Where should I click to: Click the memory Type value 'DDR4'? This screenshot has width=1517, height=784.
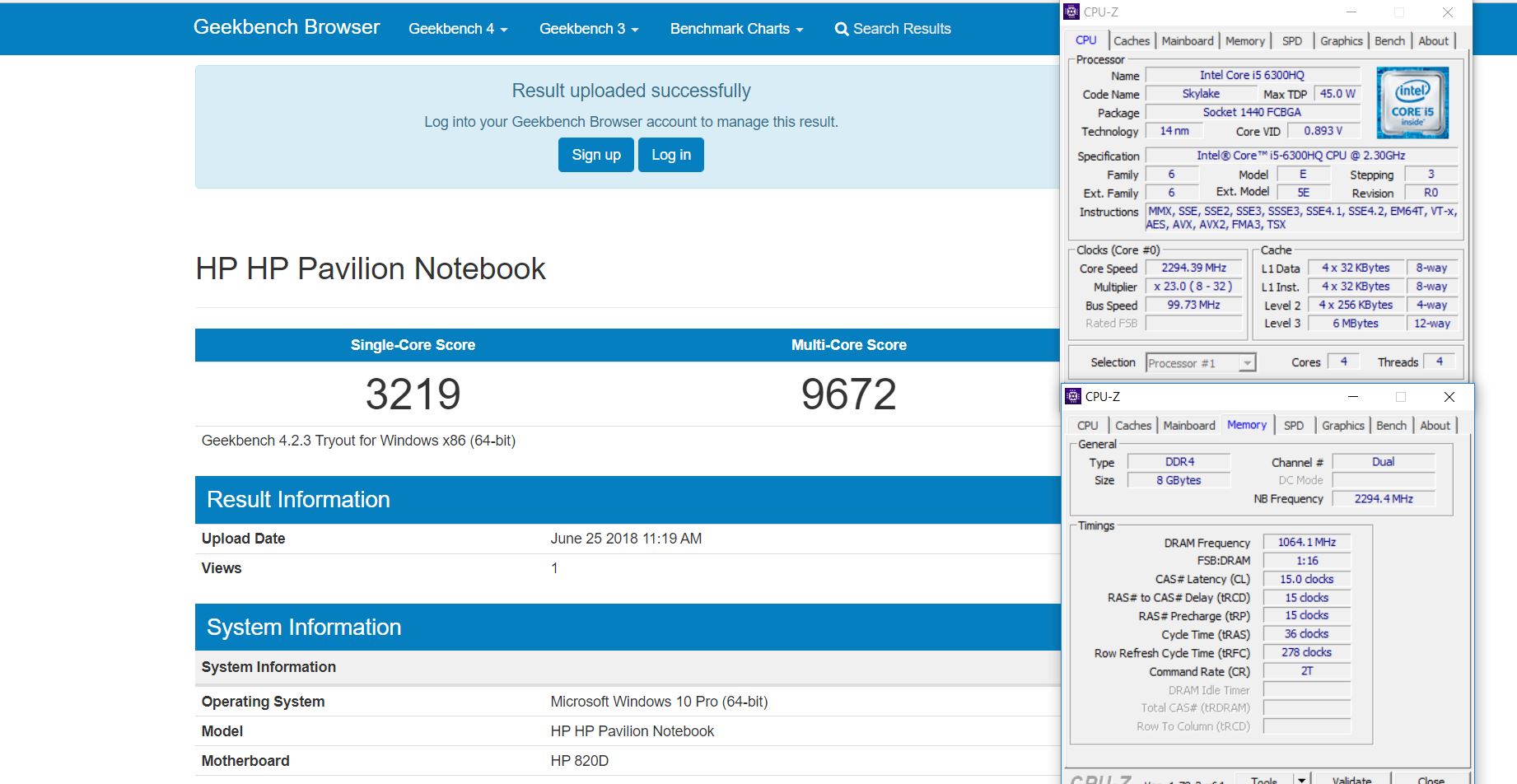click(1179, 462)
